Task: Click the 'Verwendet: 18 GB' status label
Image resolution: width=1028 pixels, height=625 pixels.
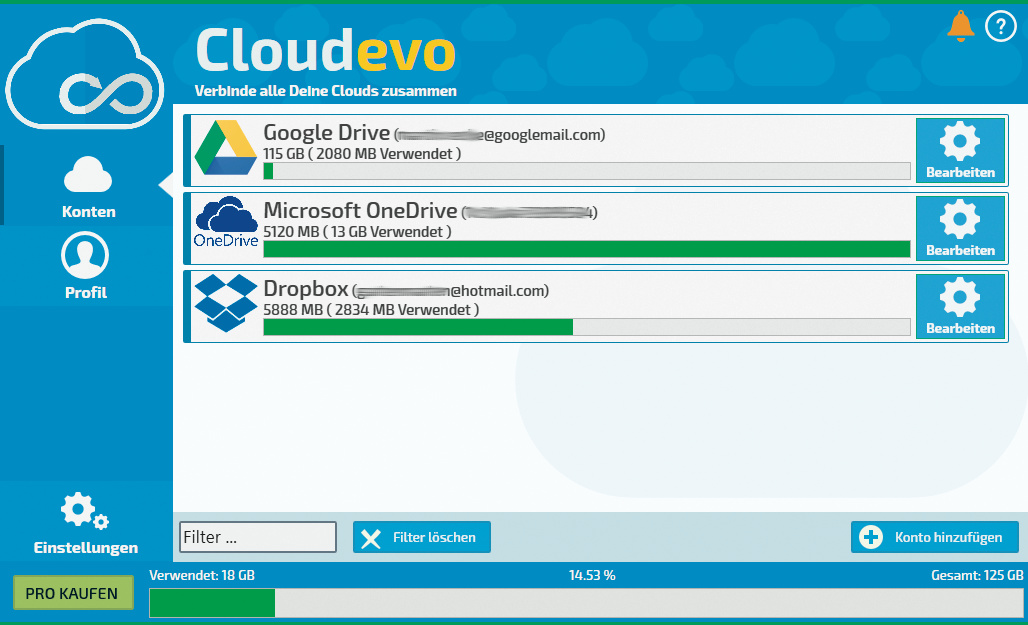Action: (202, 575)
